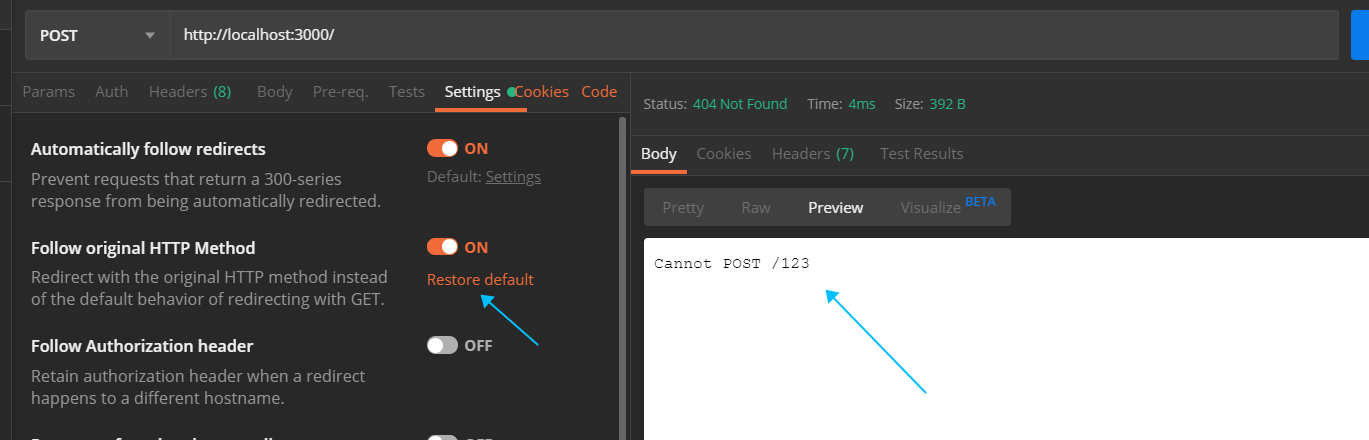Screen dimensions: 1369x440
Task: Toggle Follow original HTTP Method switch
Action: pos(442,246)
